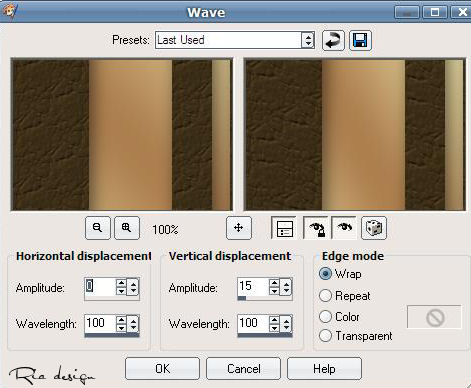Zoom in the preview with plus magnifier
The height and width of the screenshot is (388, 471).
coord(127,228)
